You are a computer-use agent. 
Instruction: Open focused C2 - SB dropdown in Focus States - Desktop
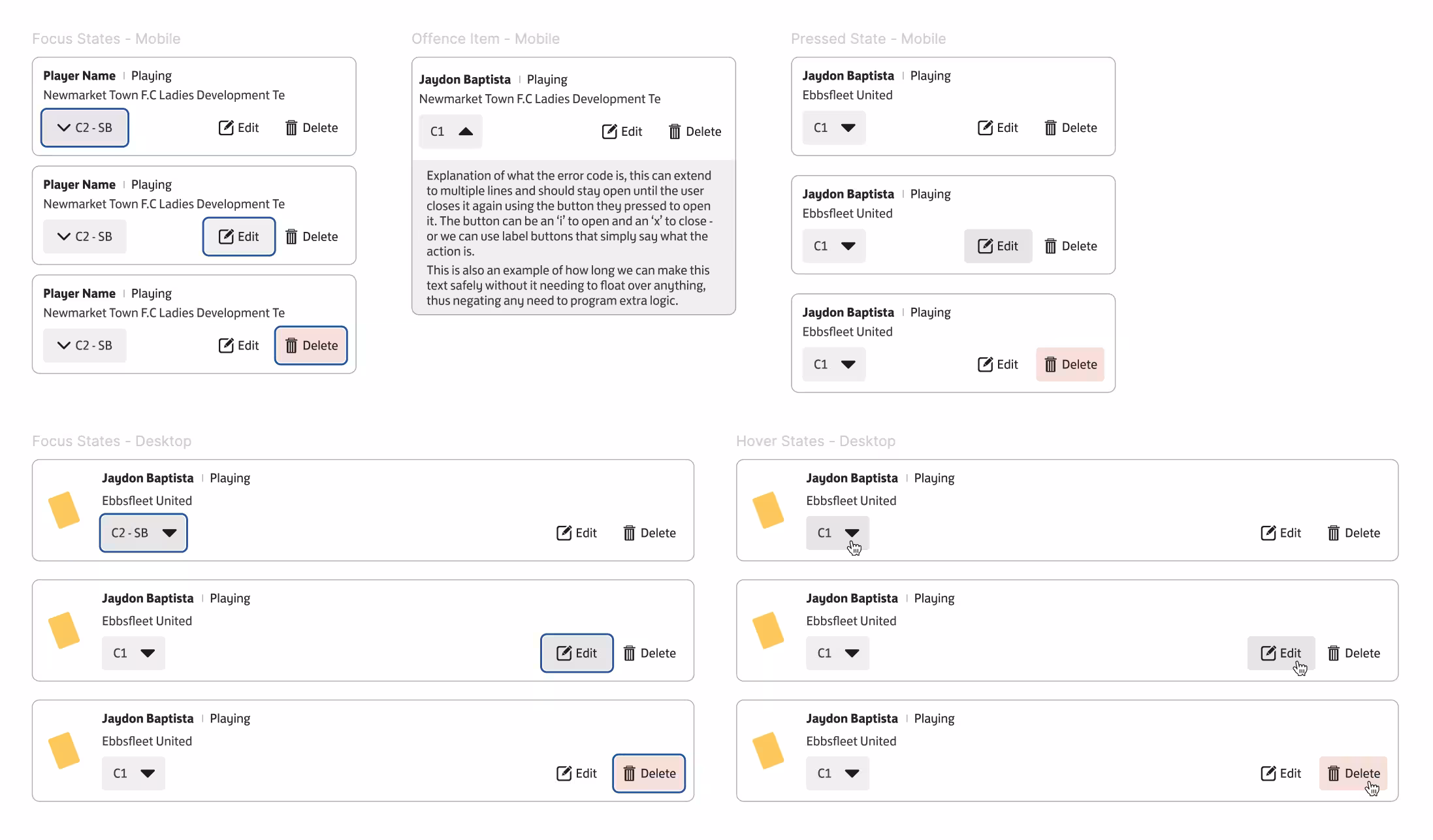(144, 532)
